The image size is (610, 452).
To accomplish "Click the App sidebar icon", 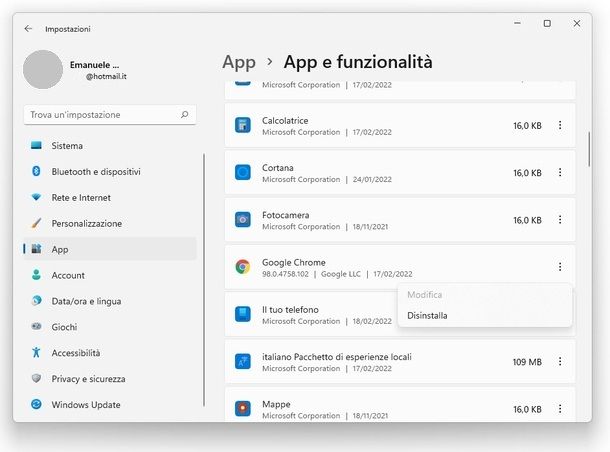I will [x=36, y=249].
